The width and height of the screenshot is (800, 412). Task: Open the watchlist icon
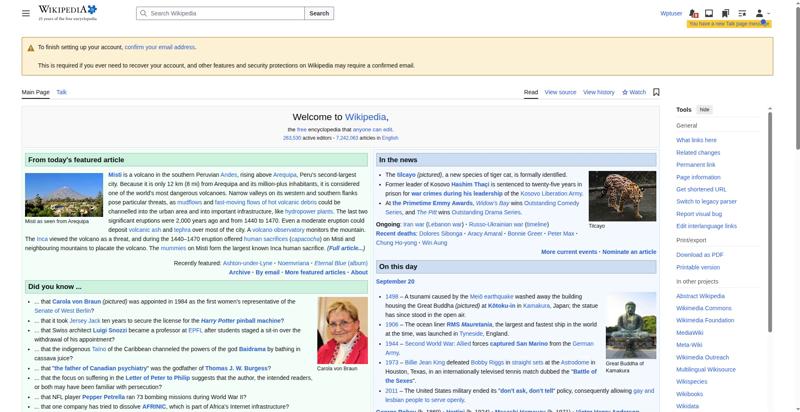(x=742, y=13)
